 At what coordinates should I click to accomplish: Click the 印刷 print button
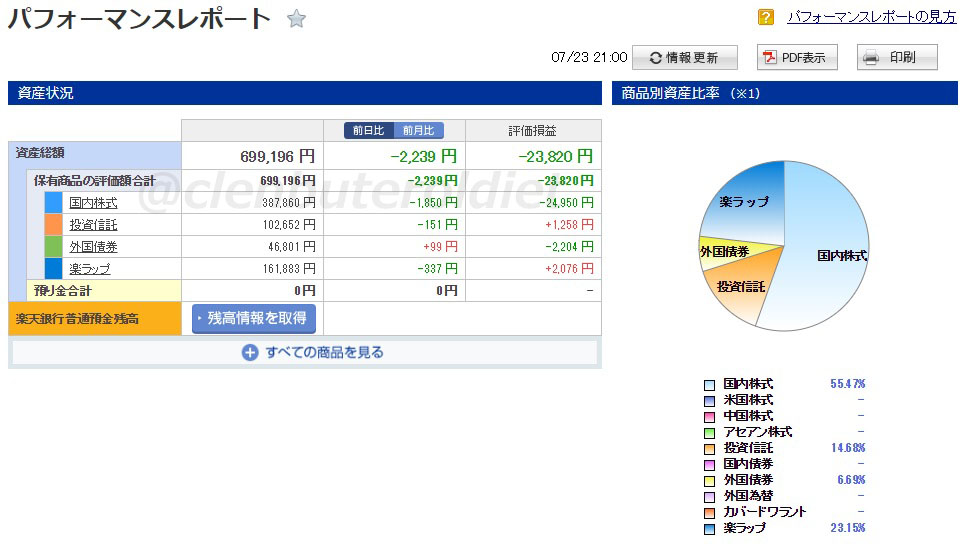(x=897, y=57)
